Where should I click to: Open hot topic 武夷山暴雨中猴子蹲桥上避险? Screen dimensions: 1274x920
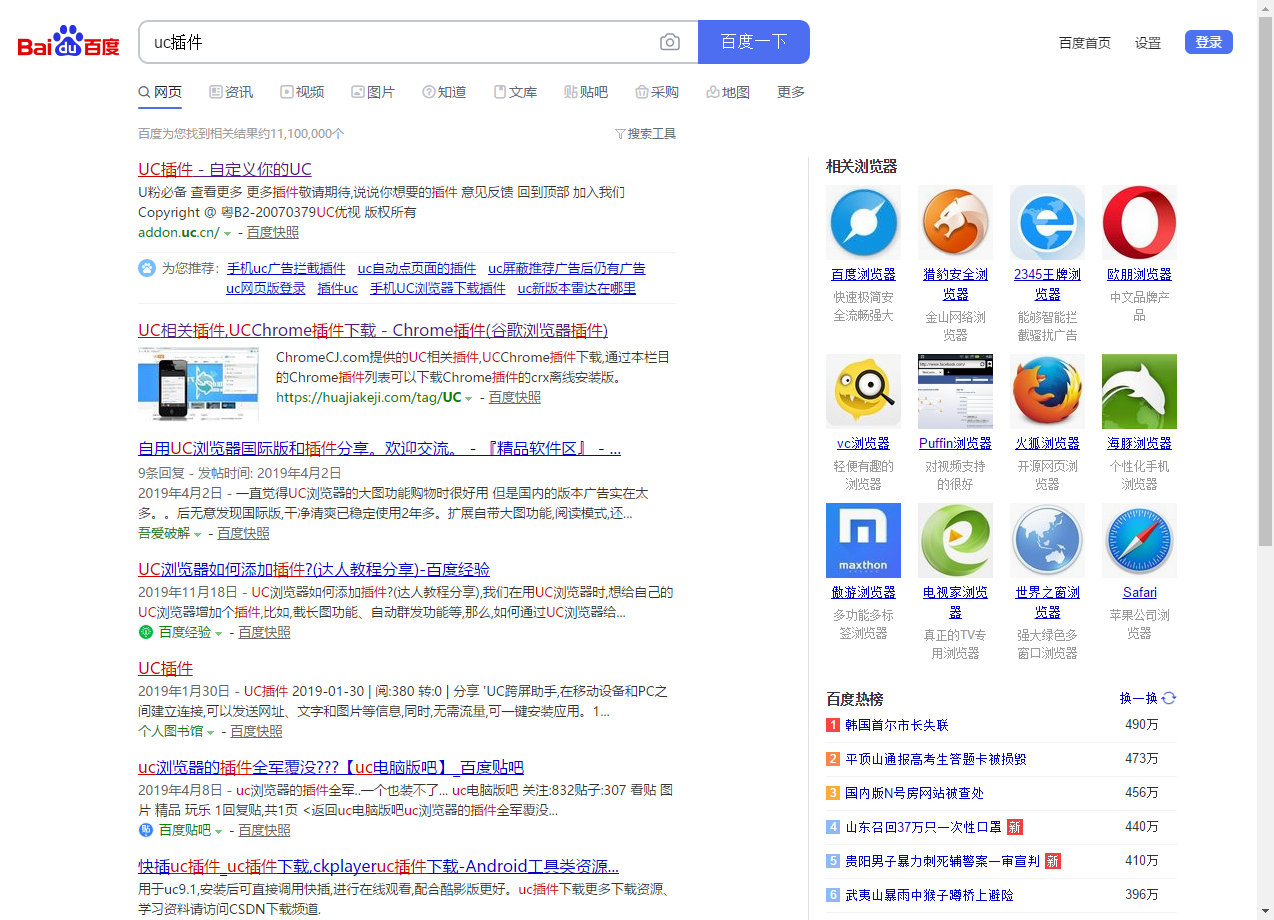pyautogui.click(x=929, y=895)
